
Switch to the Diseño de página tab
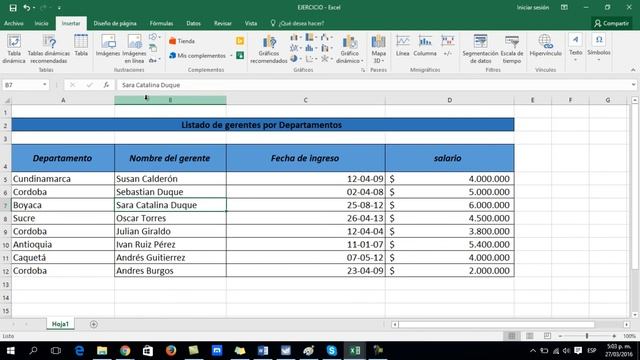click(115, 24)
